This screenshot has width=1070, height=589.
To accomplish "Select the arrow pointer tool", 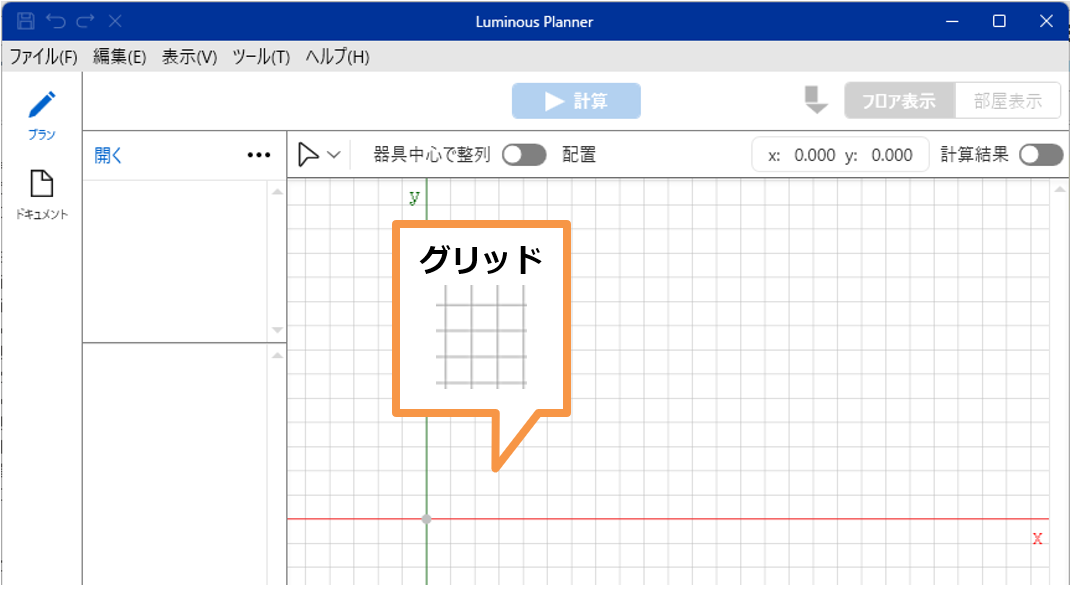I will pyautogui.click(x=309, y=155).
